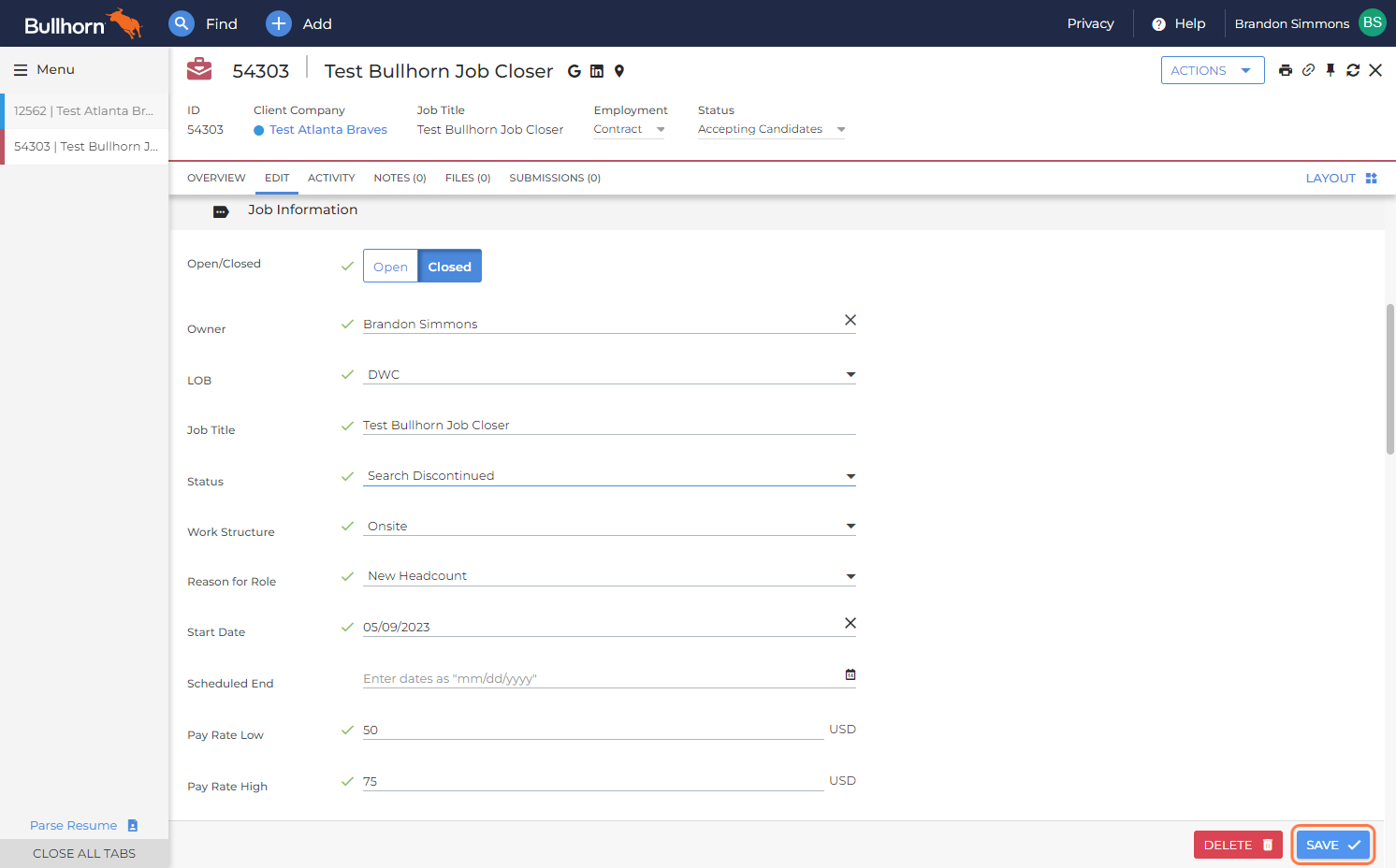Clear the Start Date with its X

[x=851, y=623]
